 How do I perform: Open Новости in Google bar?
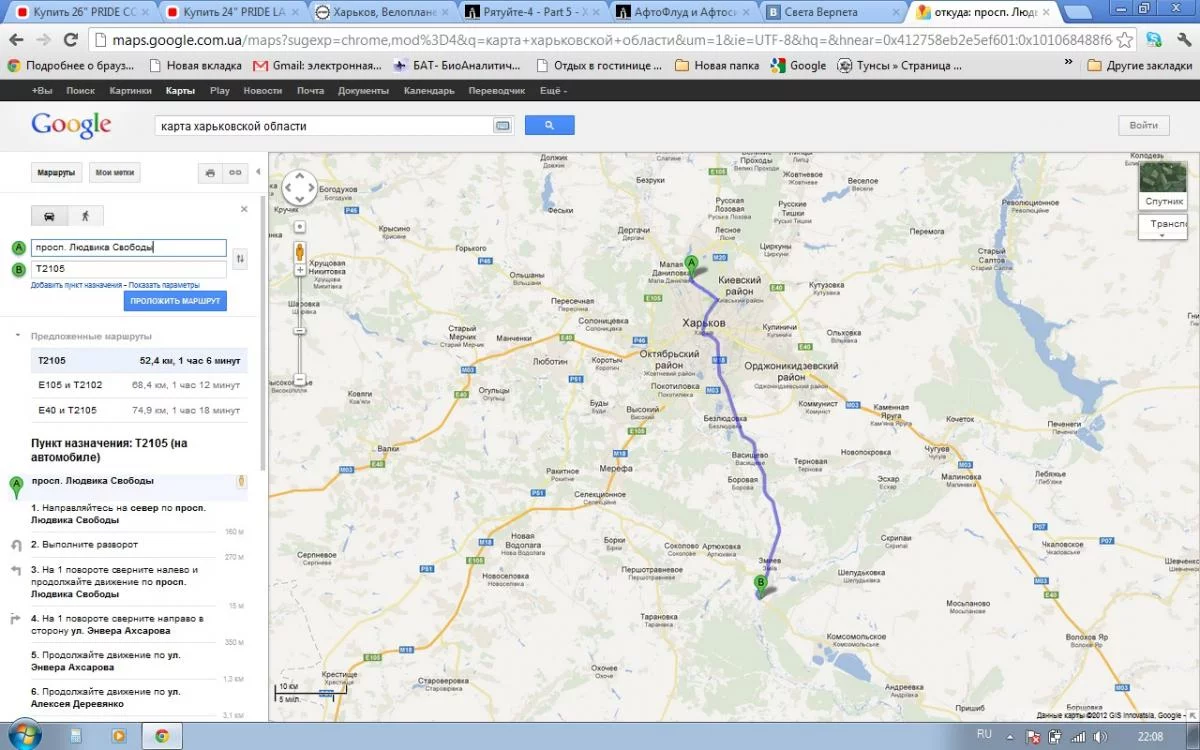(x=262, y=90)
